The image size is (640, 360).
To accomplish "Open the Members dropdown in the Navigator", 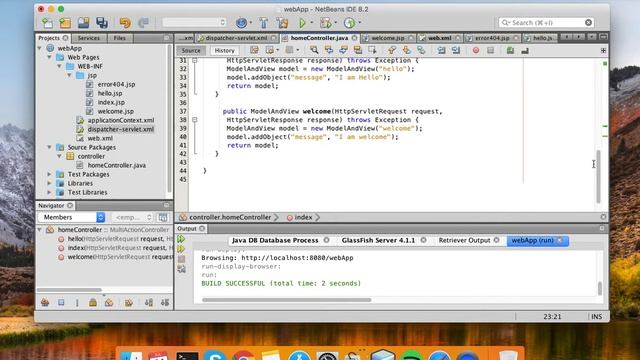I will click(72, 217).
